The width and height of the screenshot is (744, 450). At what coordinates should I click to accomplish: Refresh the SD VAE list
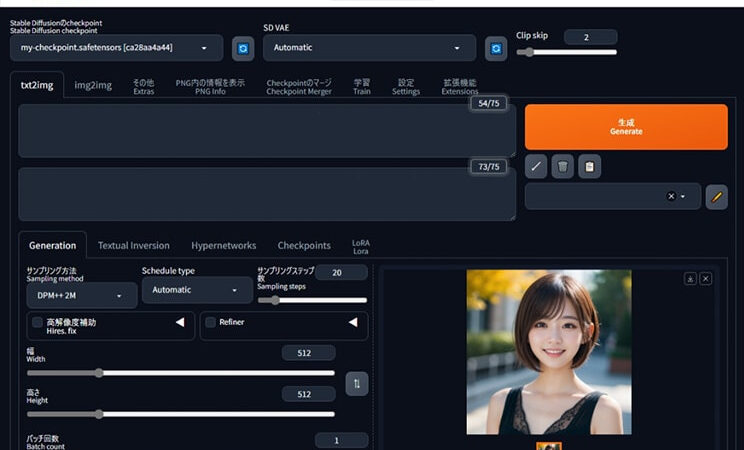tap(496, 48)
